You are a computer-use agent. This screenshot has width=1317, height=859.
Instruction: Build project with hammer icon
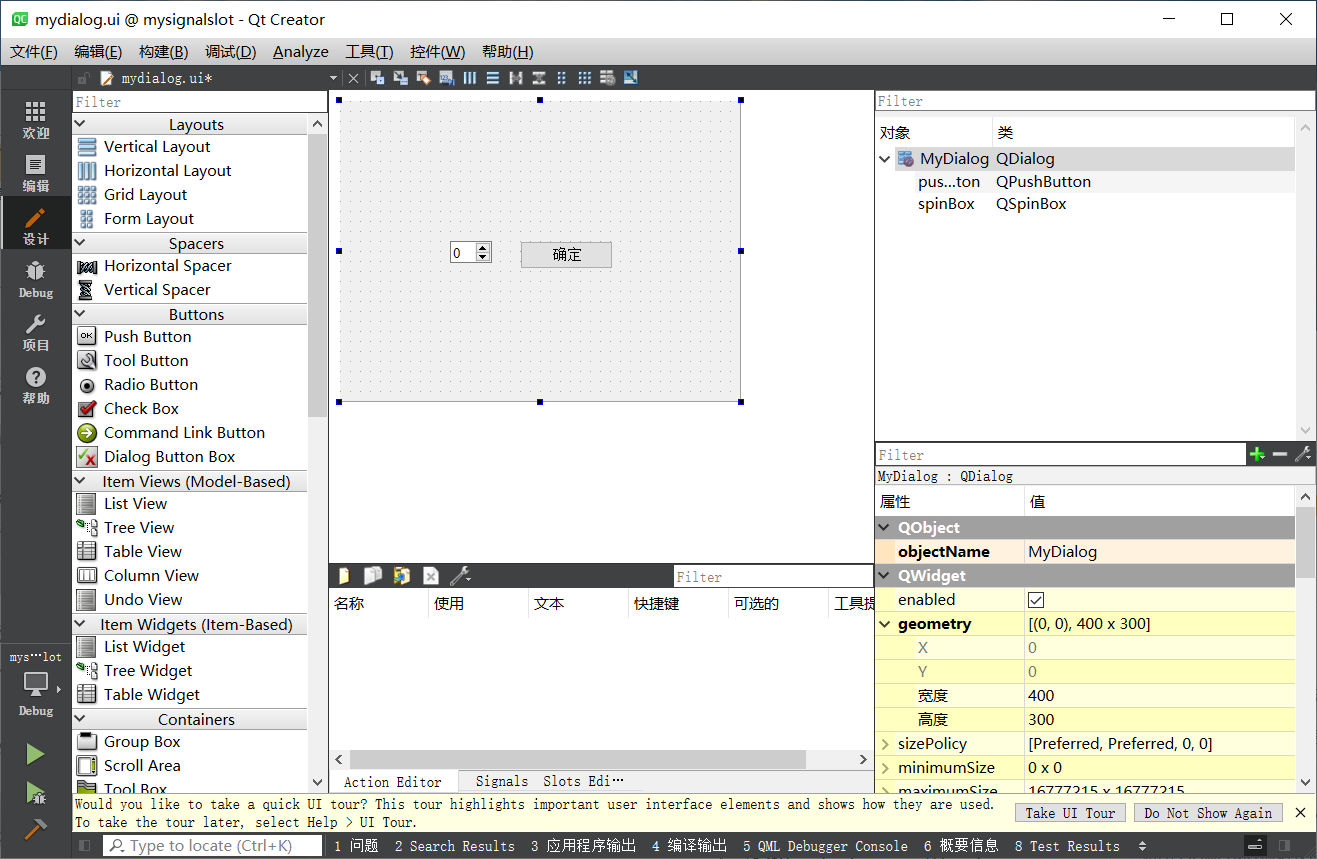(35, 830)
